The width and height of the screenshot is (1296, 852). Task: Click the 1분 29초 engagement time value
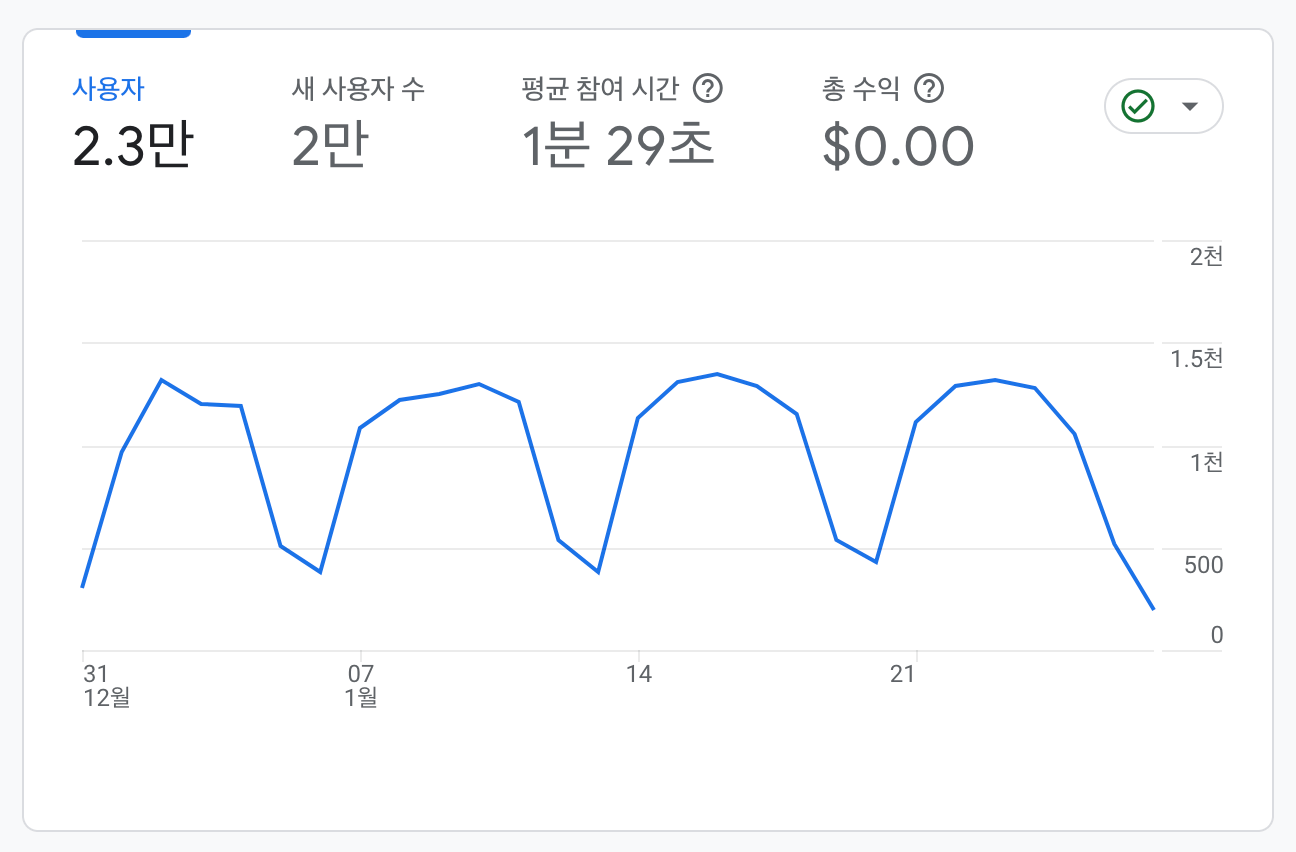619,146
